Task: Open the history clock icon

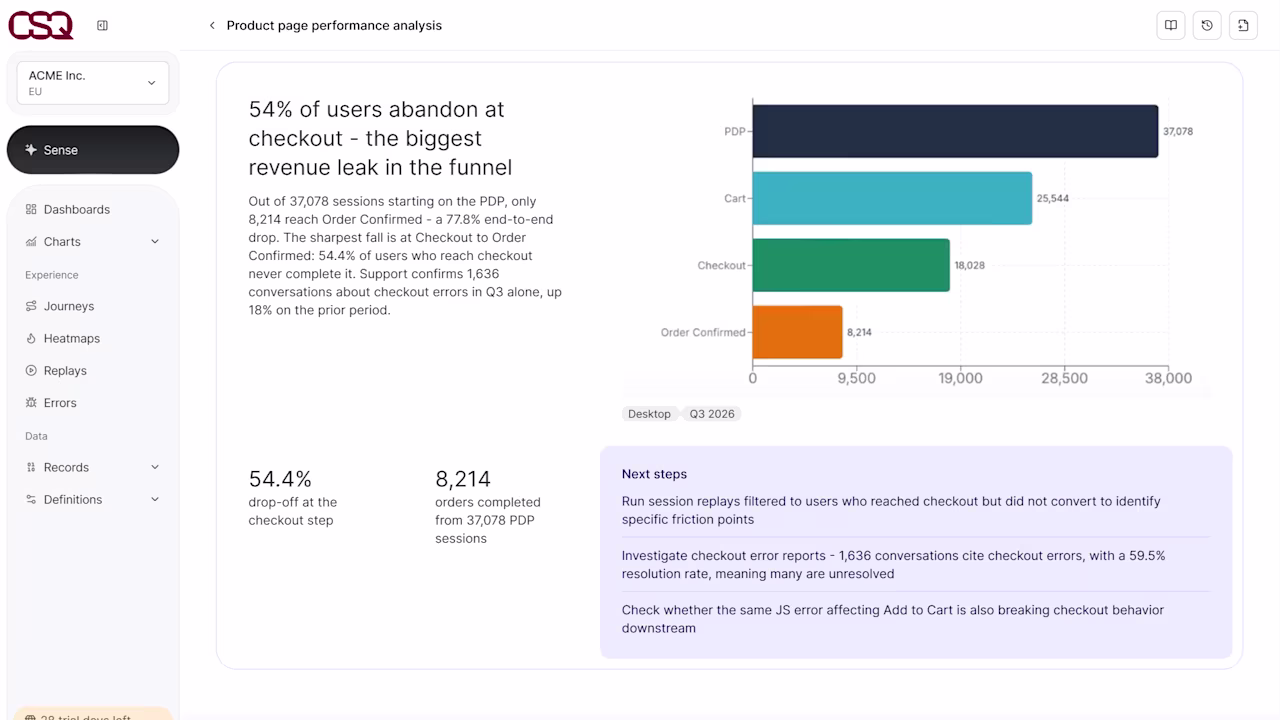Action: click(1207, 26)
